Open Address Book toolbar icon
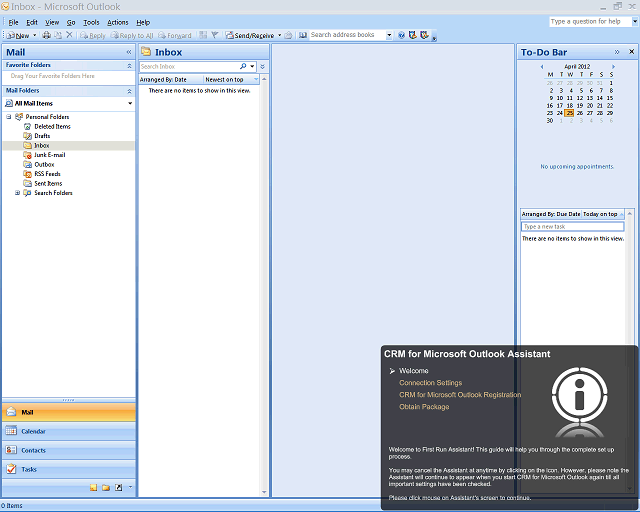Image resolution: width=640 pixels, height=512 pixels. [302, 35]
